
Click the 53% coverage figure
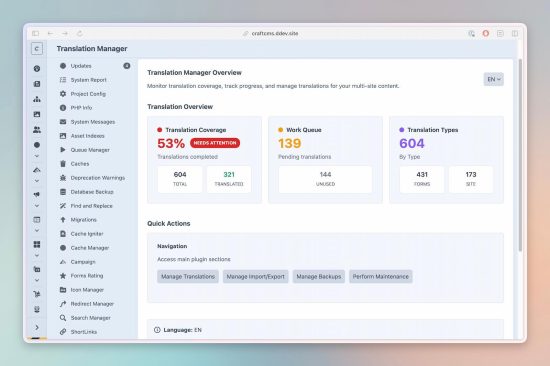click(171, 143)
